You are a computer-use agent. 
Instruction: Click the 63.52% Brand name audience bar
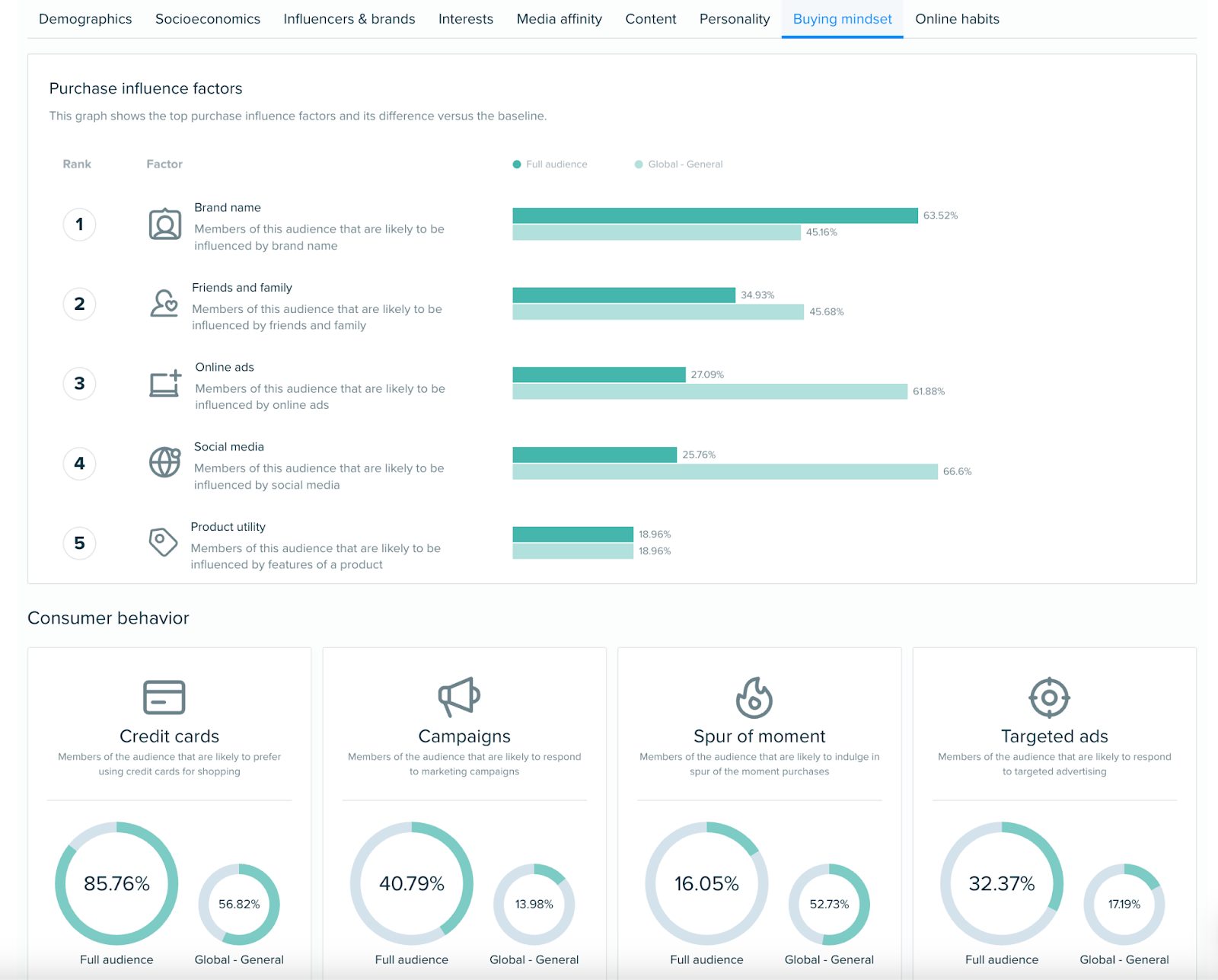point(715,215)
